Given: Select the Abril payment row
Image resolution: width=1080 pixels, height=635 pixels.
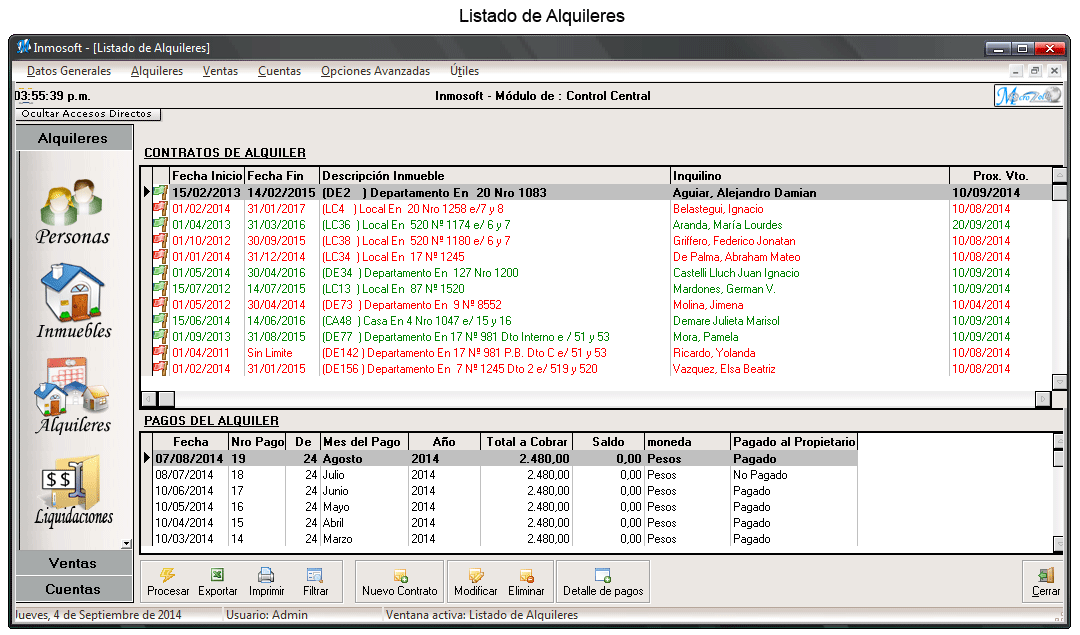Looking at the screenshot, I should coord(505,523).
